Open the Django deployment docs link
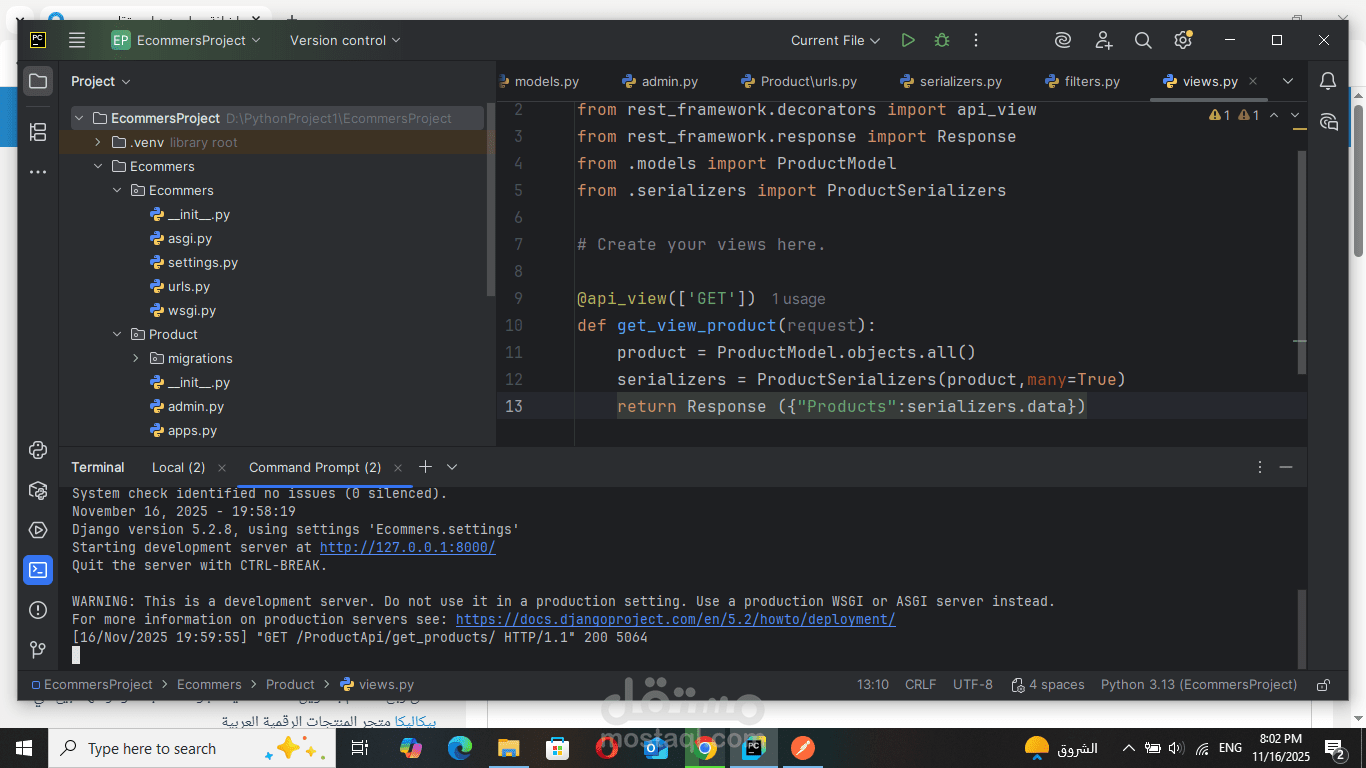1366x768 pixels. (676, 620)
